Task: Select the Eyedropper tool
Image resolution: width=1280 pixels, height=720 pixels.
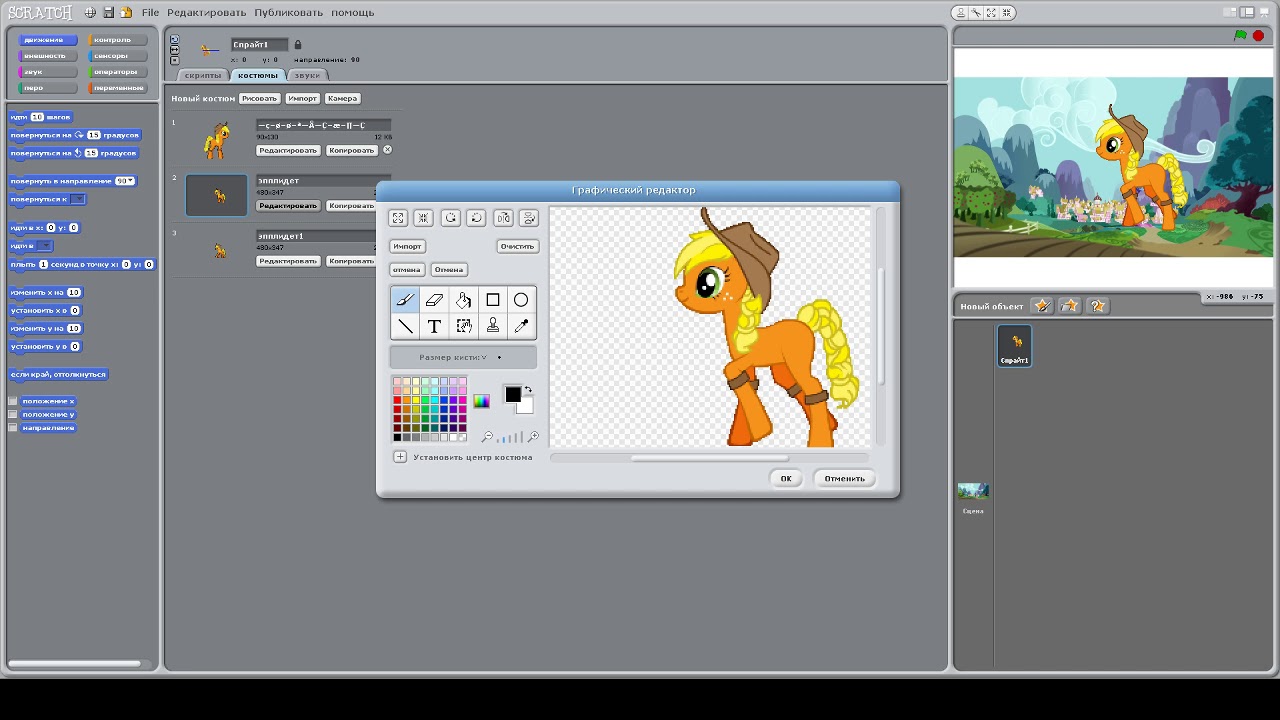Action: point(521,326)
